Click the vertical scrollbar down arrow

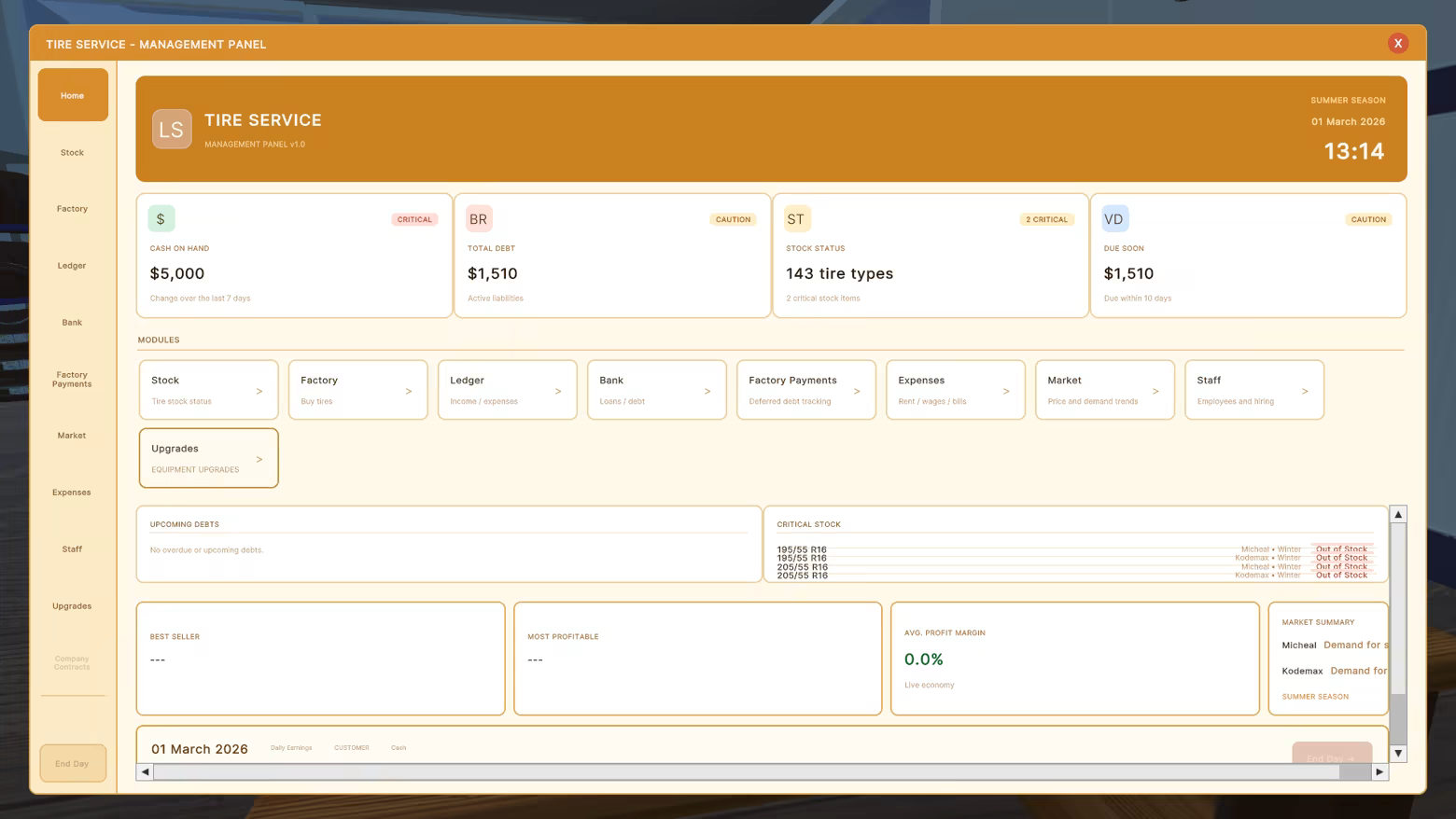(1398, 753)
